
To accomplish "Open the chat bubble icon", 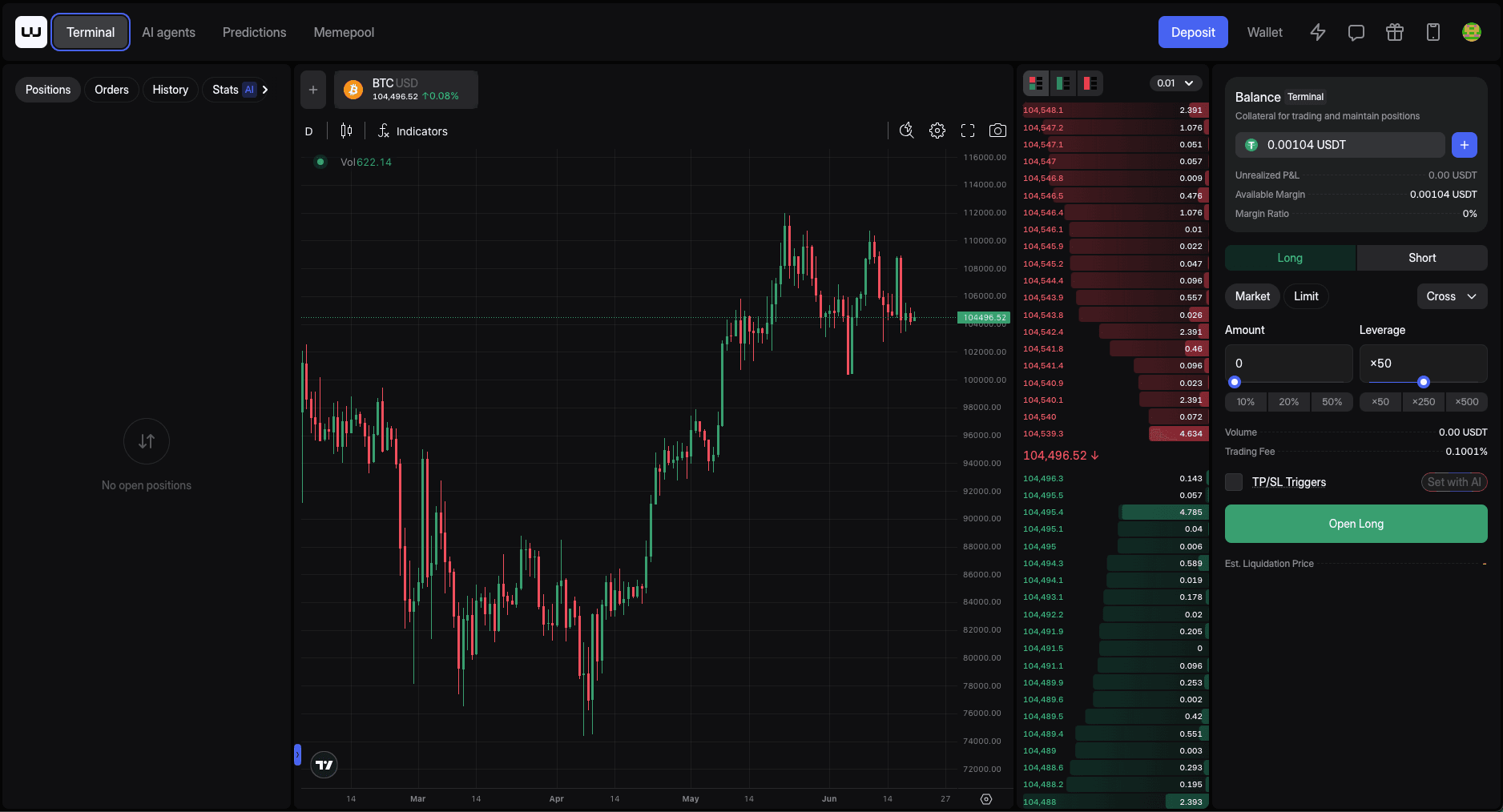I will (1356, 32).
